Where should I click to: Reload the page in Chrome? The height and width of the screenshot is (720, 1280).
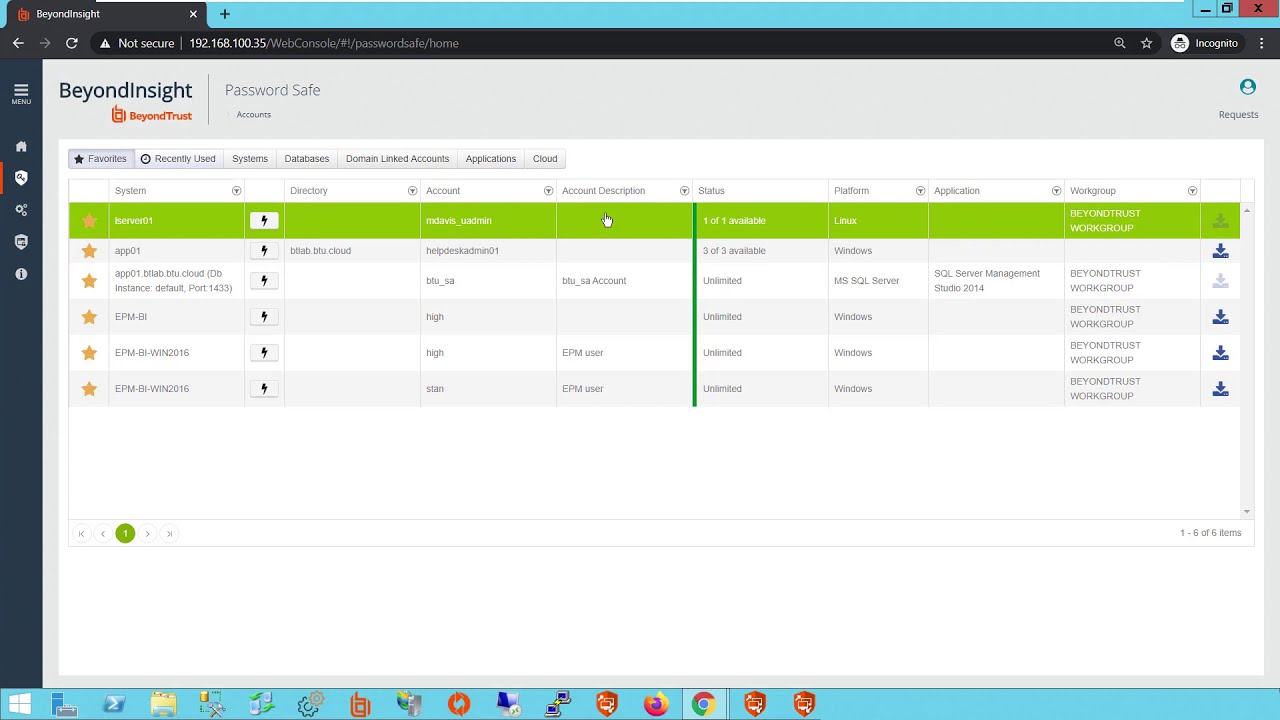72,43
